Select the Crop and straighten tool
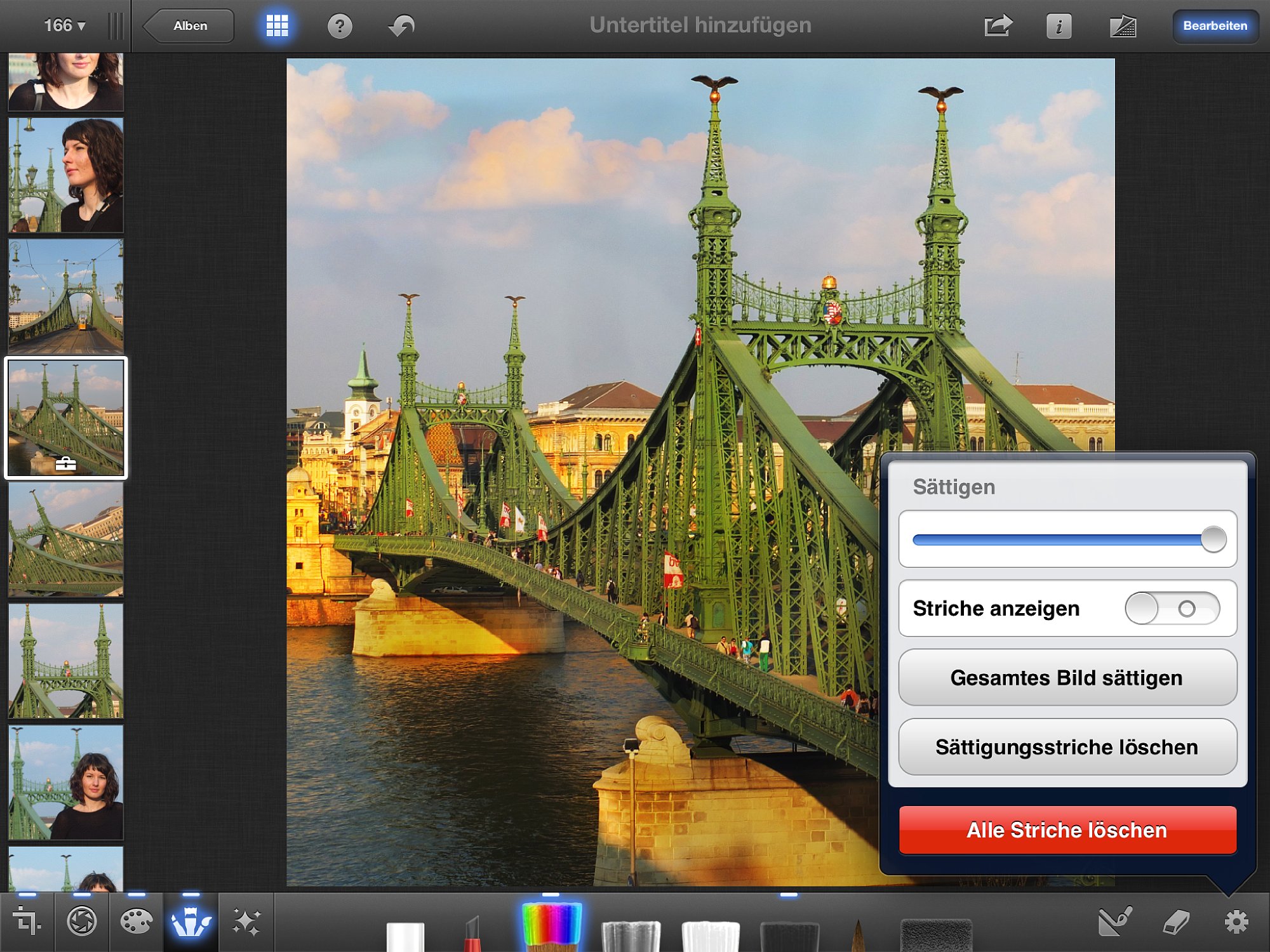Viewport: 1270px width, 952px height. click(x=27, y=922)
